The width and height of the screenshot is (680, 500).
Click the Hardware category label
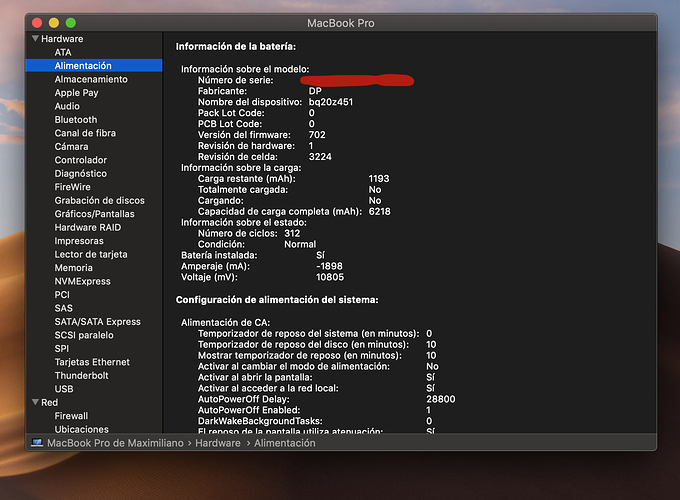62,39
